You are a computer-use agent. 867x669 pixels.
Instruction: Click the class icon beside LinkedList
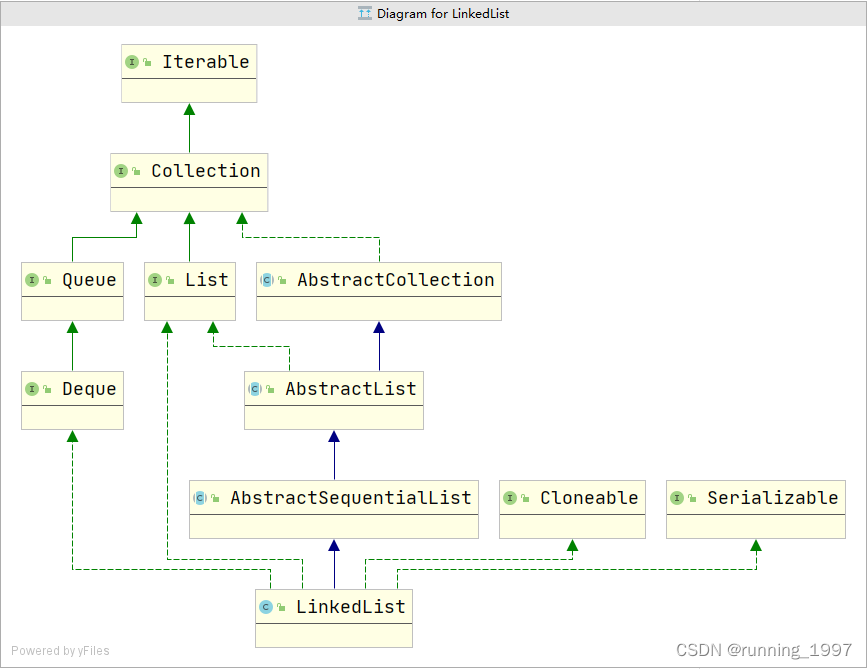point(265,607)
